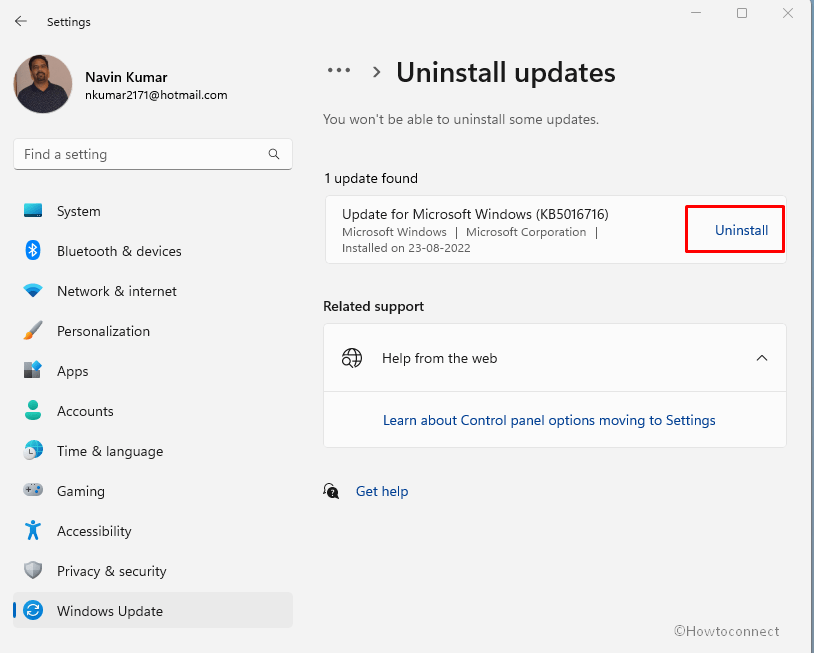The width and height of the screenshot is (814, 653).
Task: Click the globe icon beside Help from the web
Action: pyautogui.click(x=351, y=358)
